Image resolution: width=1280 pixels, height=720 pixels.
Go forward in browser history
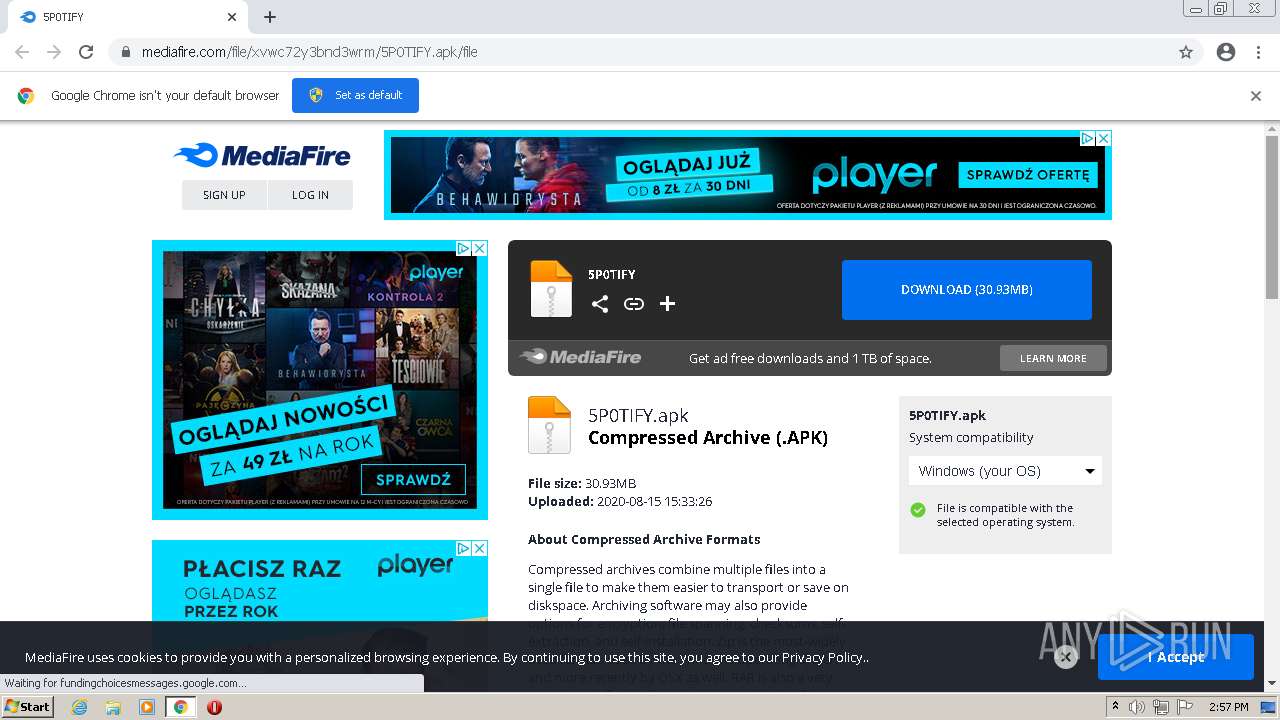tap(54, 52)
